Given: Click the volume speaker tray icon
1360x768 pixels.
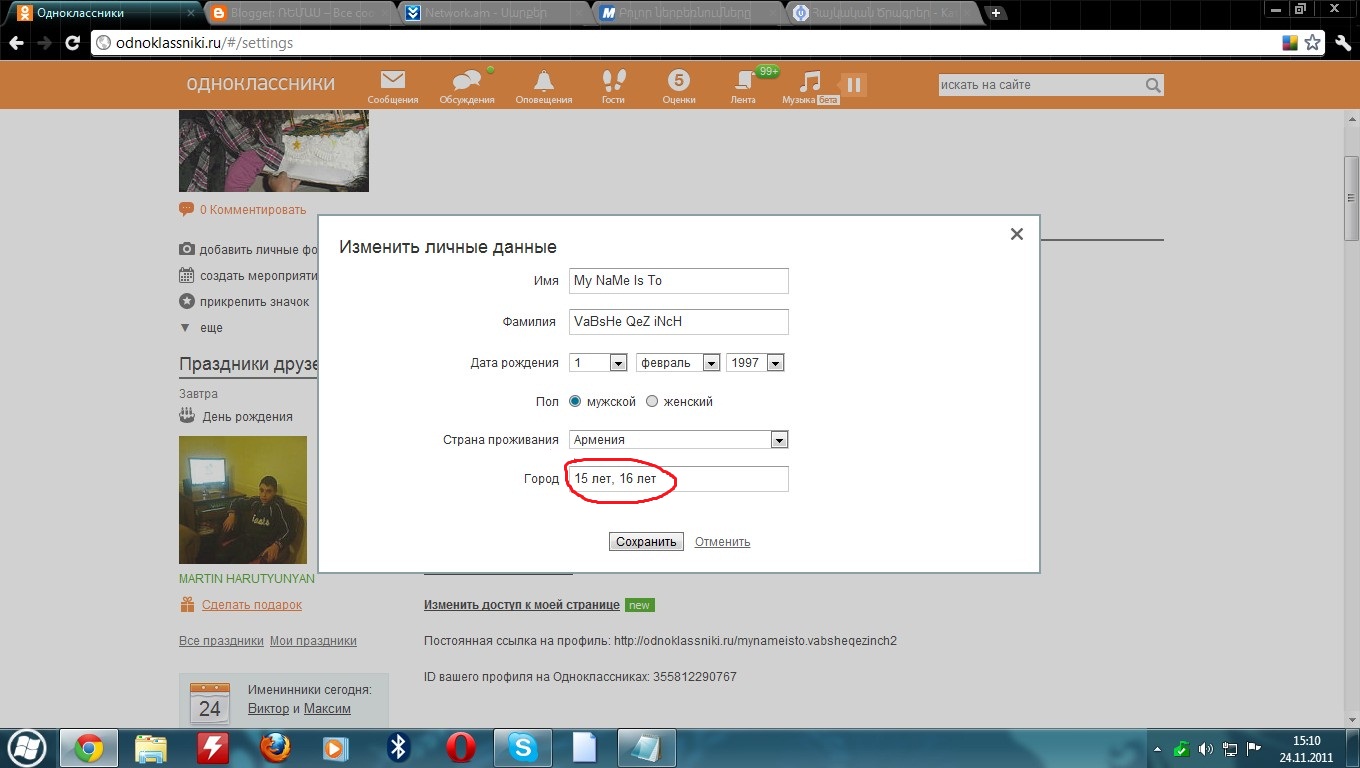Looking at the screenshot, I should (x=1206, y=748).
